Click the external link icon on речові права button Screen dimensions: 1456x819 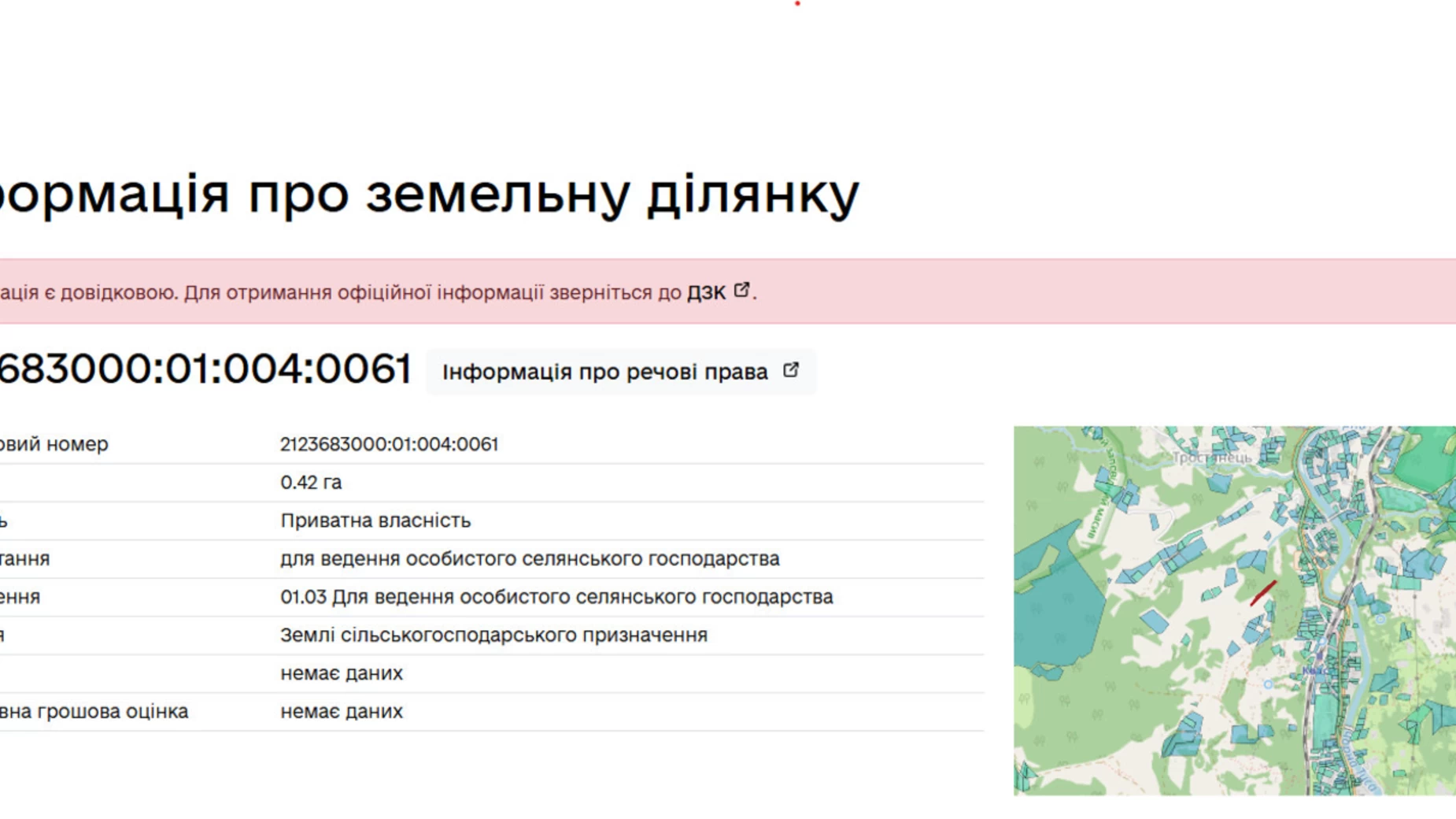pyautogui.click(x=791, y=370)
